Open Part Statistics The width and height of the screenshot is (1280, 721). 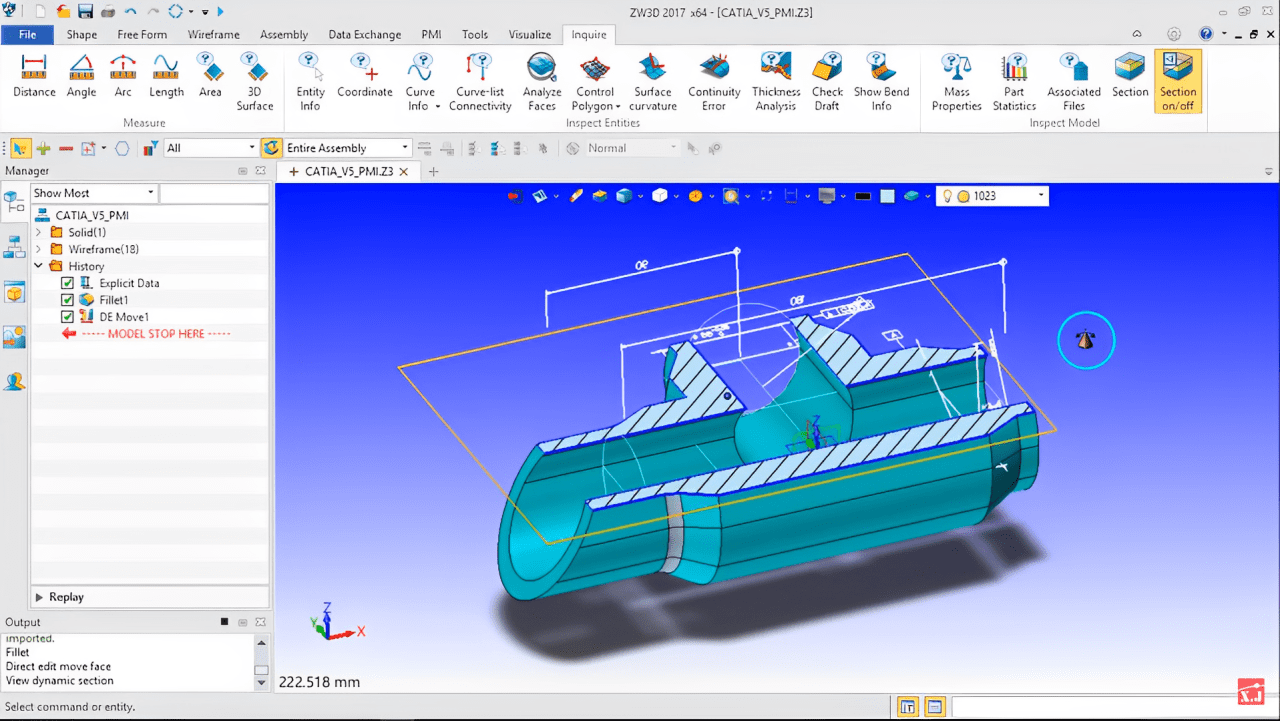1014,81
